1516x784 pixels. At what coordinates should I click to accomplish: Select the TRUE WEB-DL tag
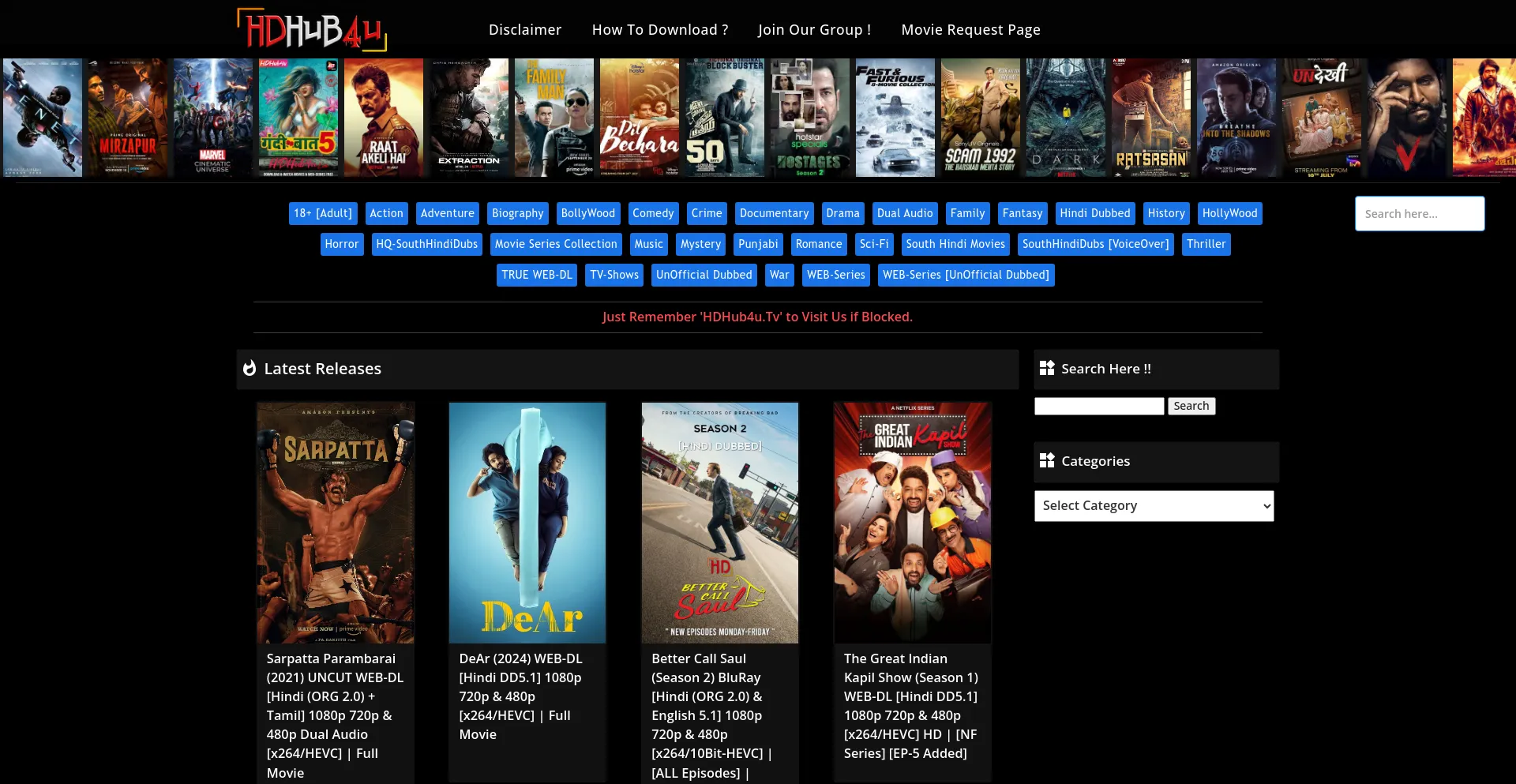[x=537, y=275]
